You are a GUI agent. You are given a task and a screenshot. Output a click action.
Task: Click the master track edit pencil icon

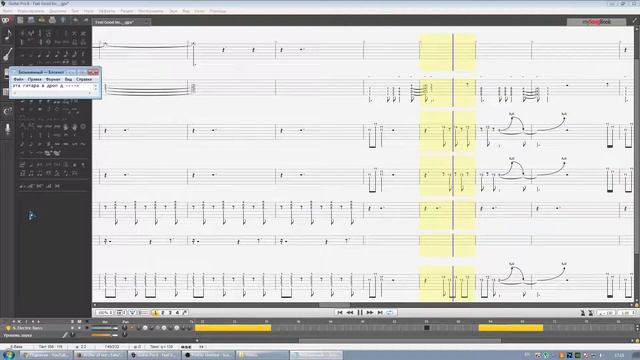pos(64,335)
